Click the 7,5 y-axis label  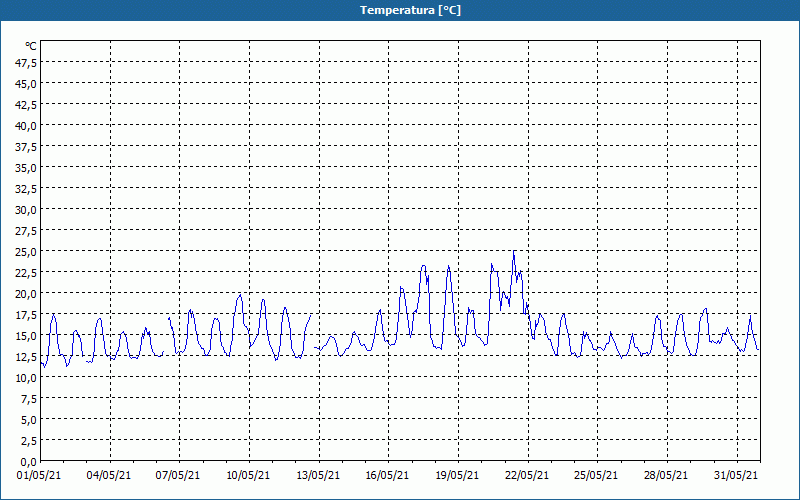[x=29, y=399]
